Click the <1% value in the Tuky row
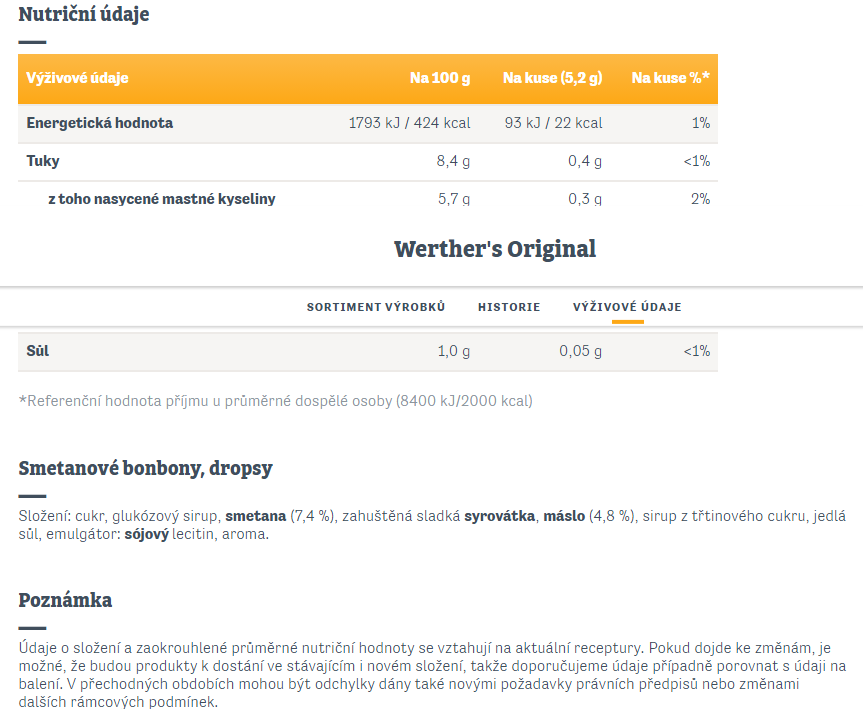This screenshot has height=709, width=863. coord(697,161)
